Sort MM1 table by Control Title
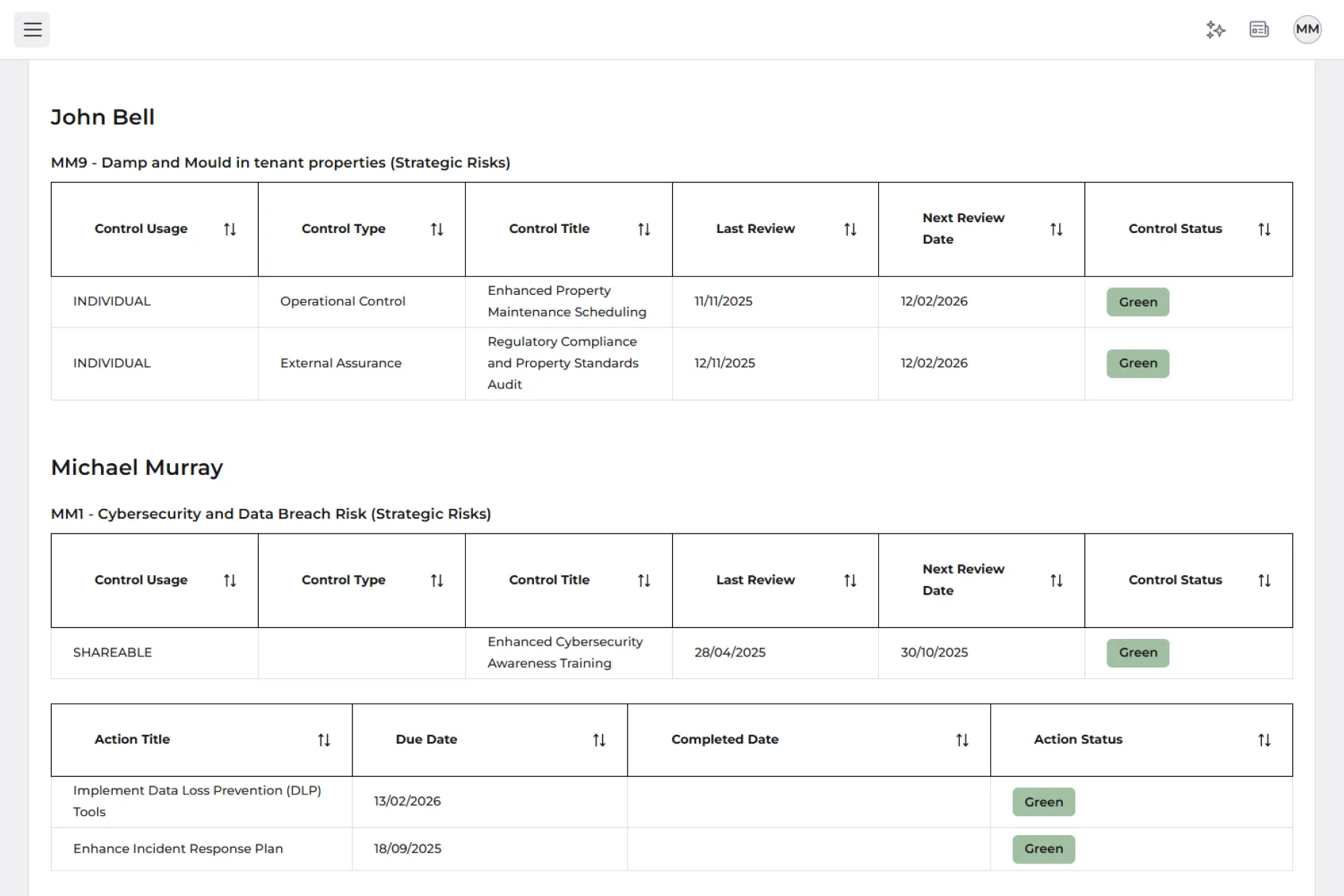1344x896 pixels. 644,581
